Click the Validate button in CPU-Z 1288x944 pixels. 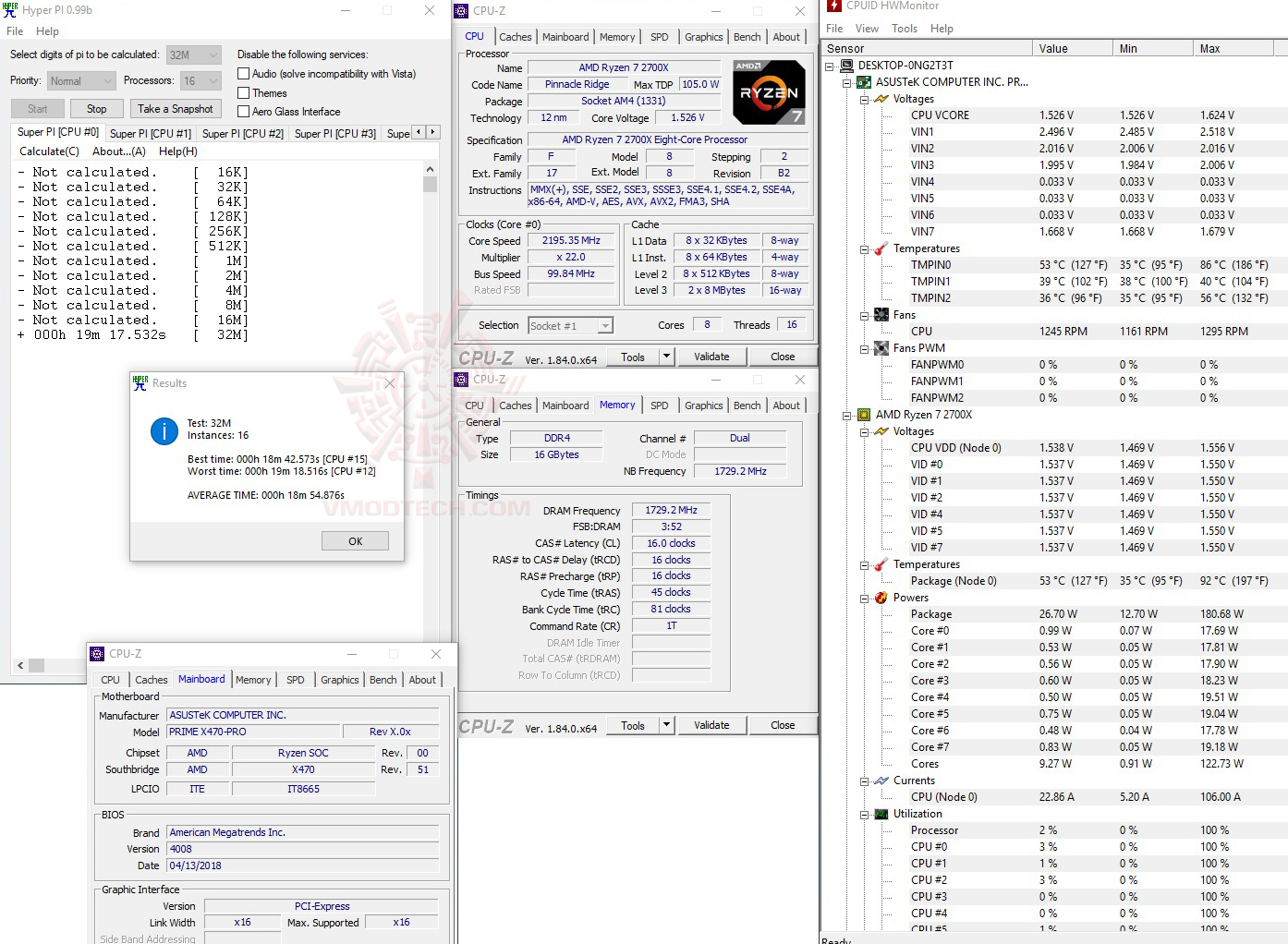tap(711, 356)
